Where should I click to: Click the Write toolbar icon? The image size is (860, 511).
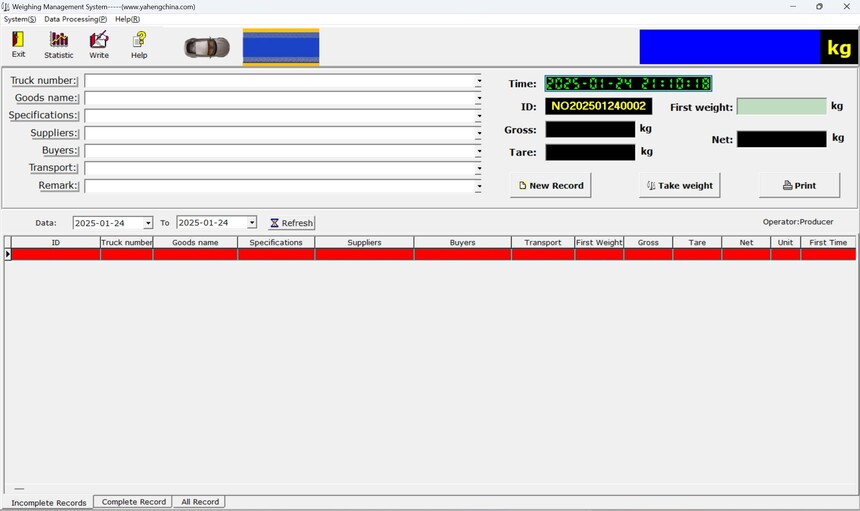point(99,44)
